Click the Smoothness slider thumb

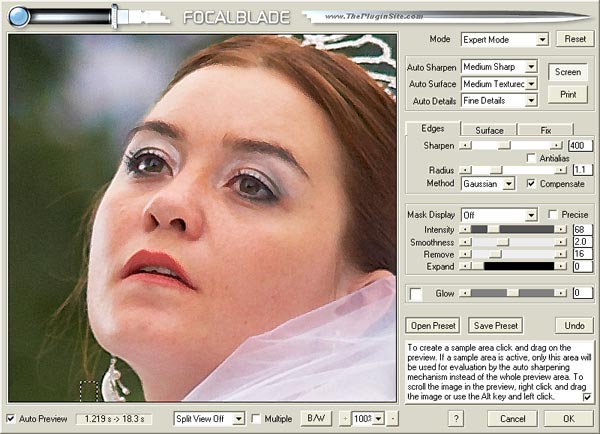(x=502, y=242)
